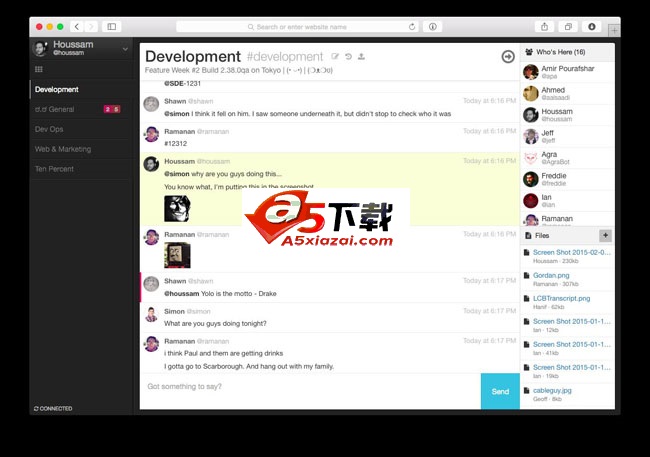
Task: Click the reader info icon beside address bar
Action: tap(432, 27)
